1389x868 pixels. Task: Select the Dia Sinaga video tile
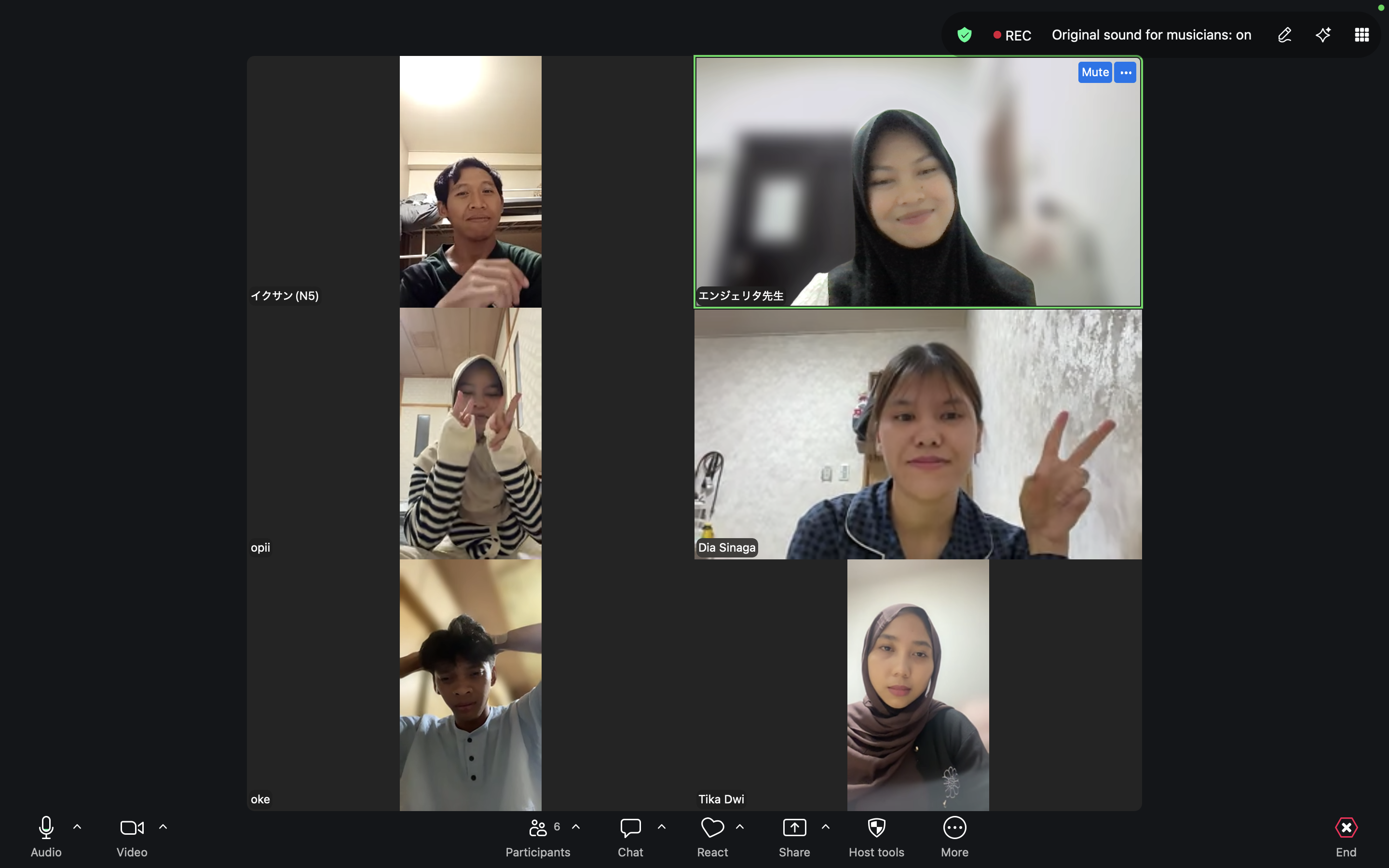point(918,434)
